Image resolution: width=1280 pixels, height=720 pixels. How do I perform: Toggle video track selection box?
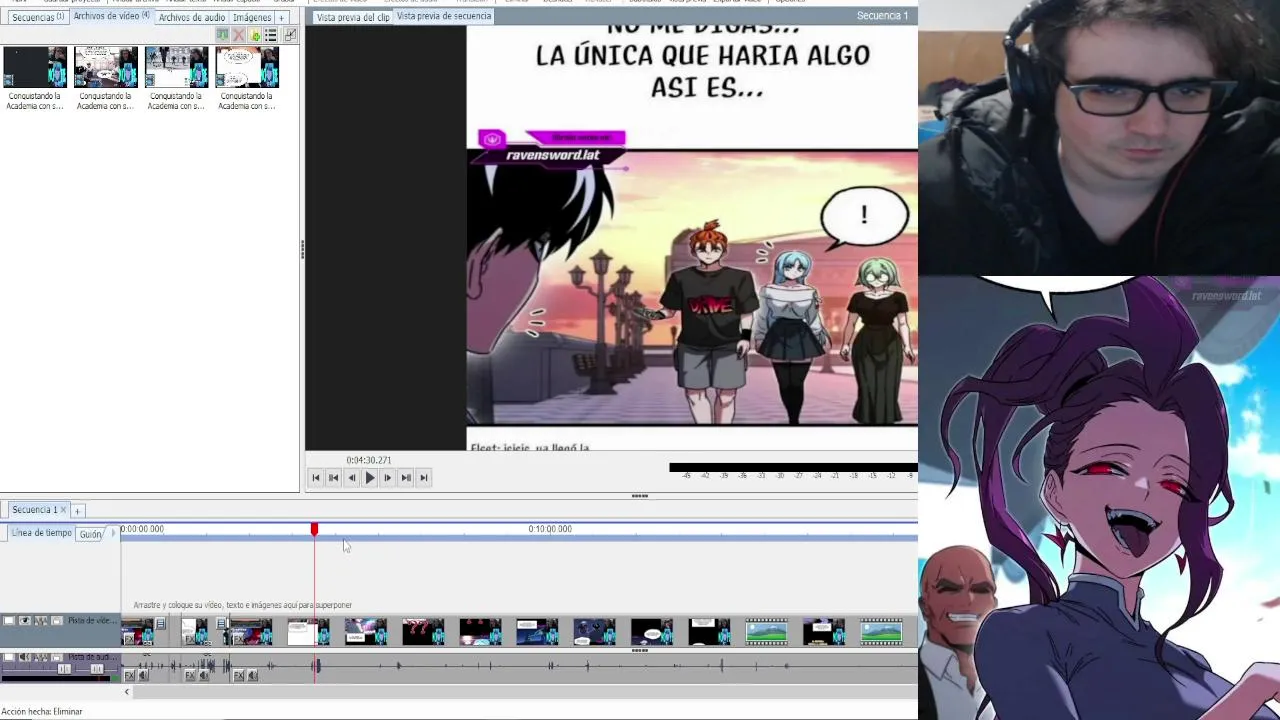click(x=9, y=620)
